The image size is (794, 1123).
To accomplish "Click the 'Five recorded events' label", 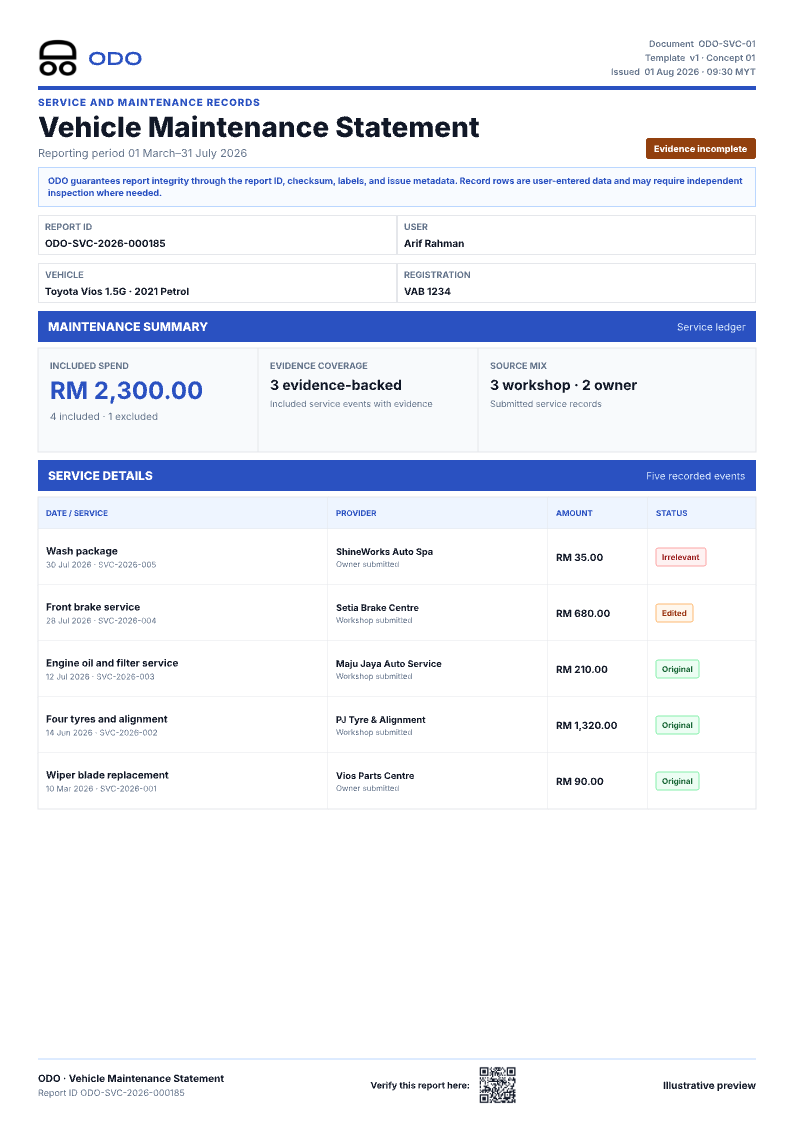I will tap(695, 476).
